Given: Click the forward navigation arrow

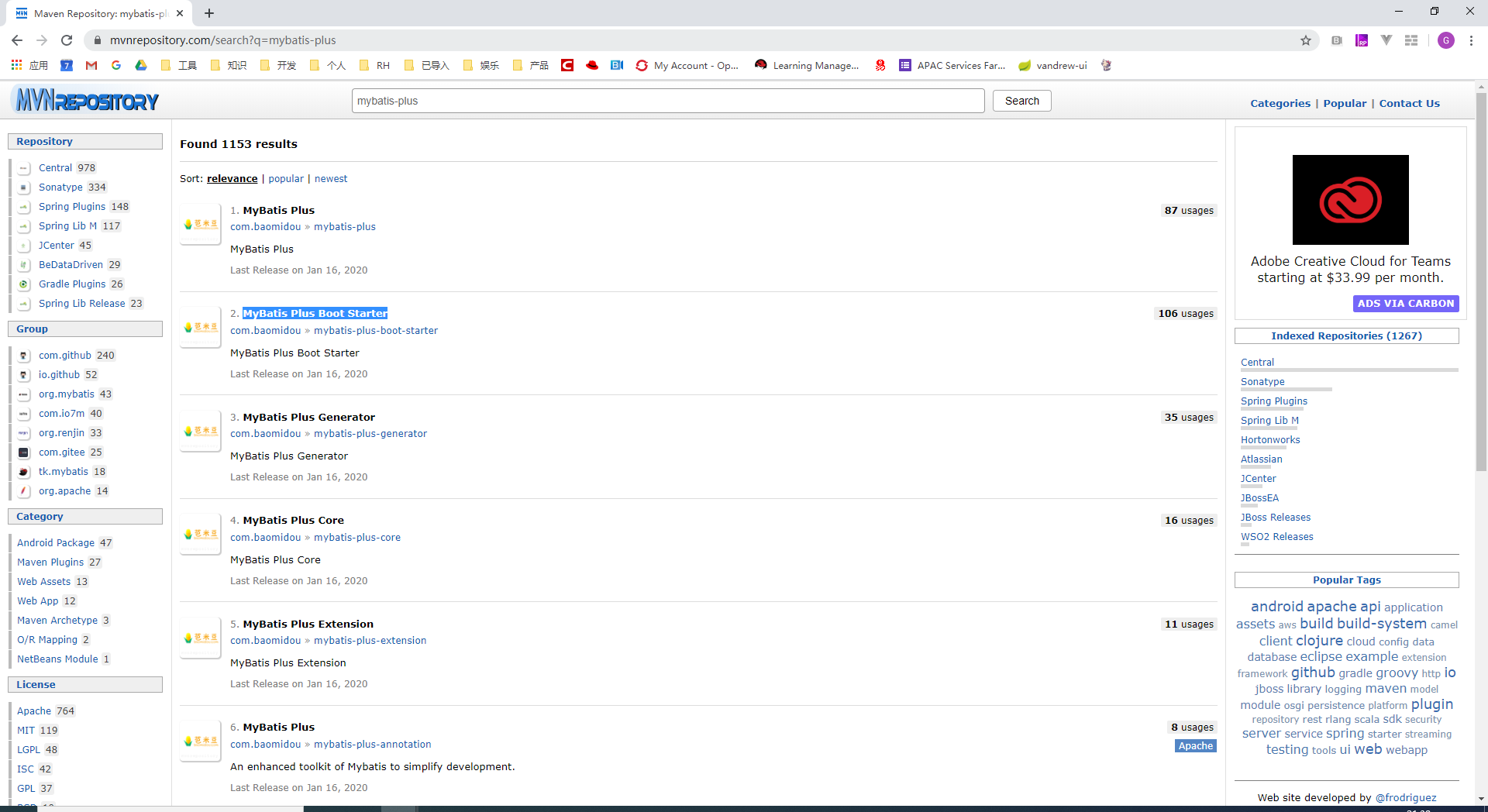Looking at the screenshot, I should point(42,40).
